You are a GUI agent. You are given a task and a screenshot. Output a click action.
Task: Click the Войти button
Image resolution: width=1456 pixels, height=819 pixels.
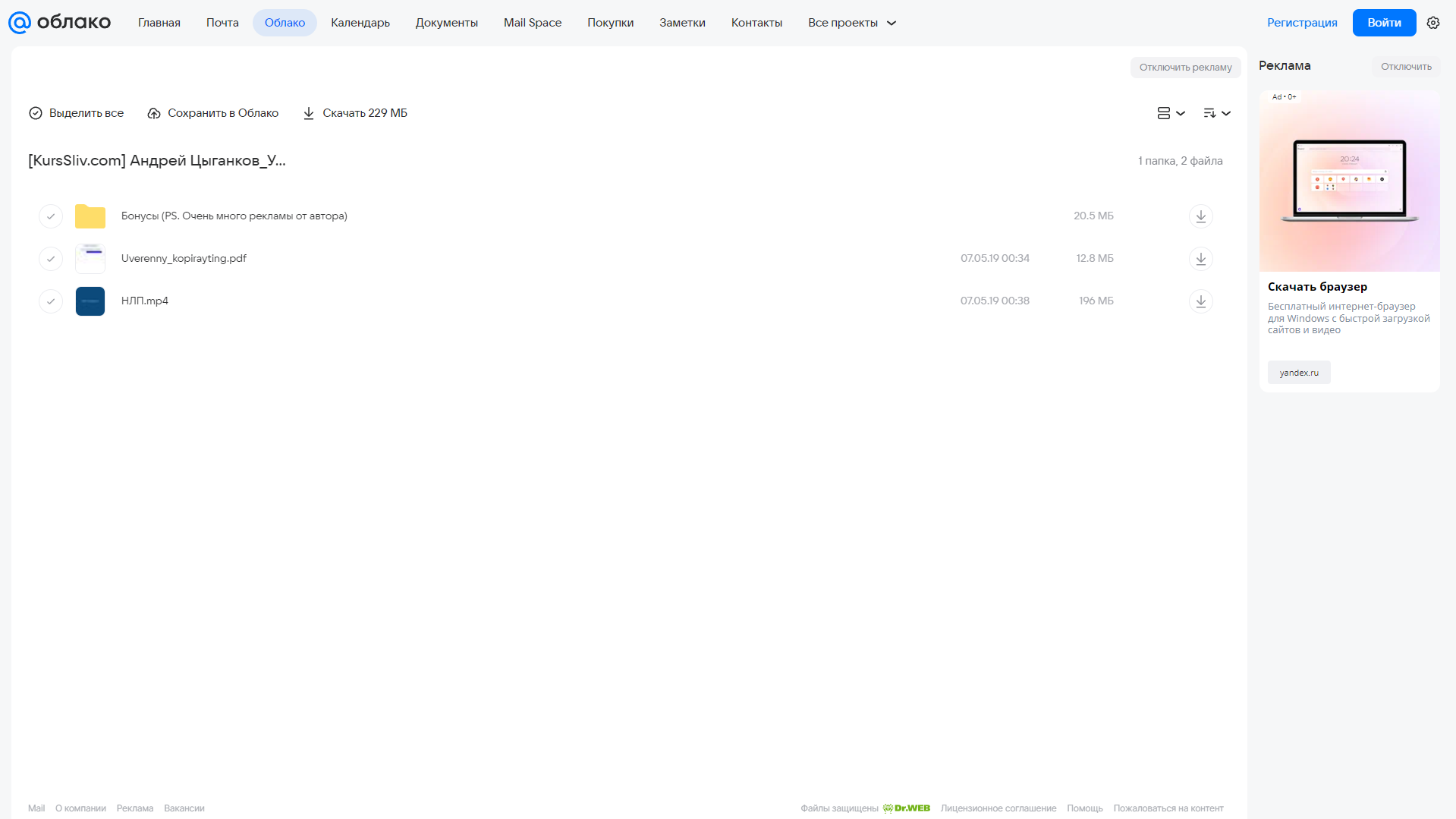point(1384,23)
